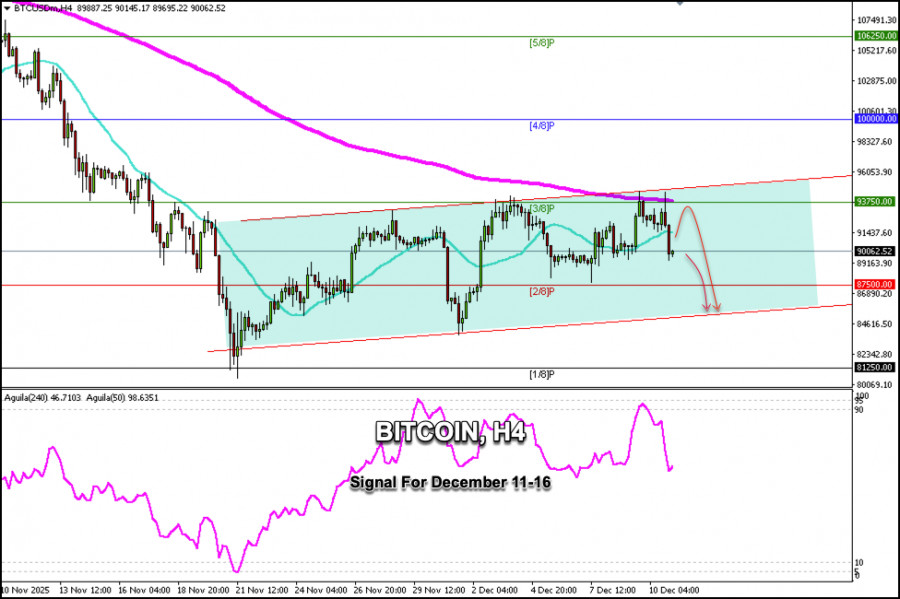Screen dimensions: 900x599
Task: Click the 91437.60 price scale value
Action: coord(876,233)
